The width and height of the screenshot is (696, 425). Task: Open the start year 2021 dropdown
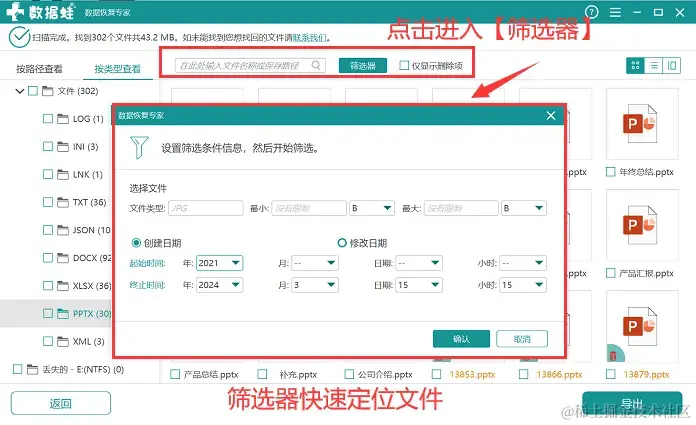pyautogui.click(x=219, y=263)
